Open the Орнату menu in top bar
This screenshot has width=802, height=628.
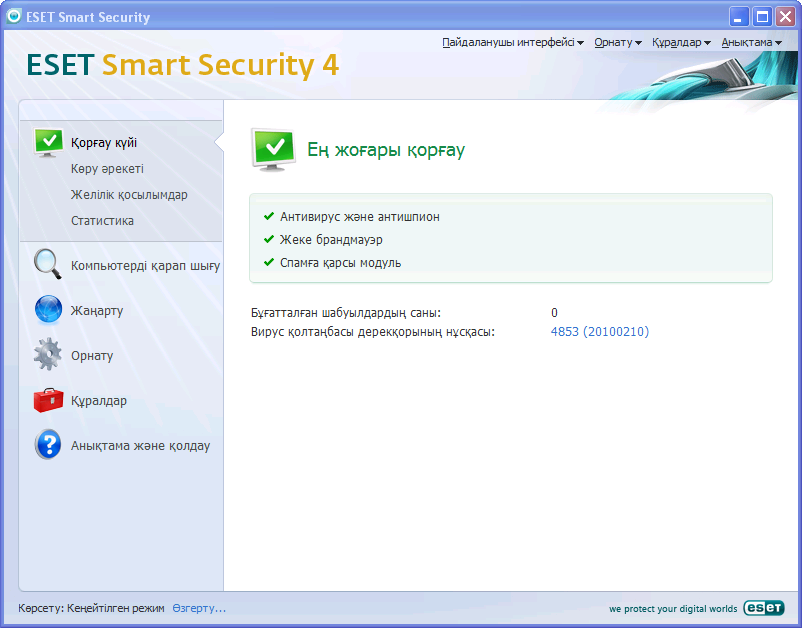click(618, 42)
